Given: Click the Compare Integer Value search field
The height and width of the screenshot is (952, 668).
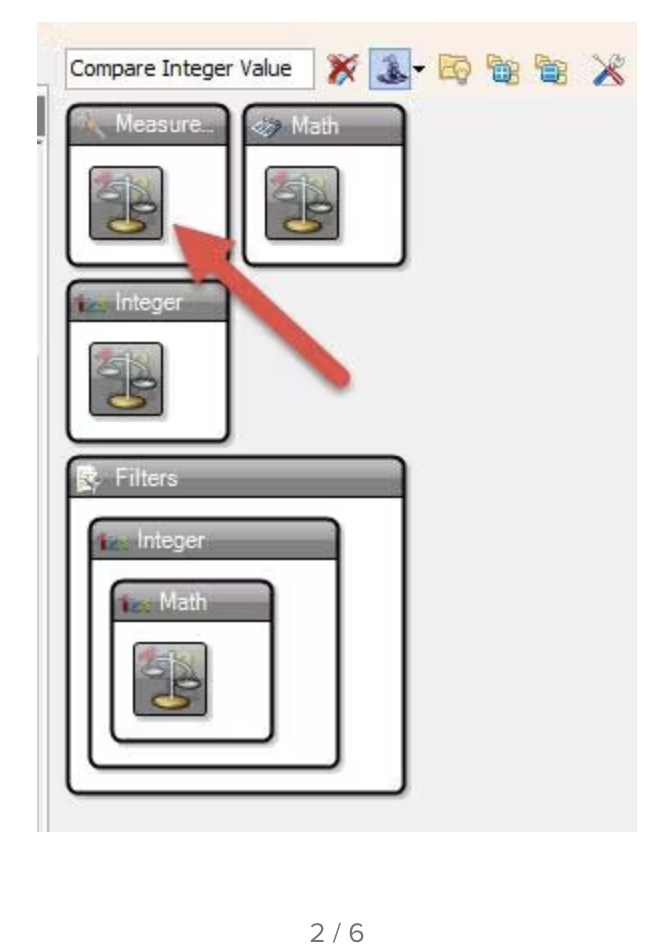Looking at the screenshot, I should click(x=189, y=69).
